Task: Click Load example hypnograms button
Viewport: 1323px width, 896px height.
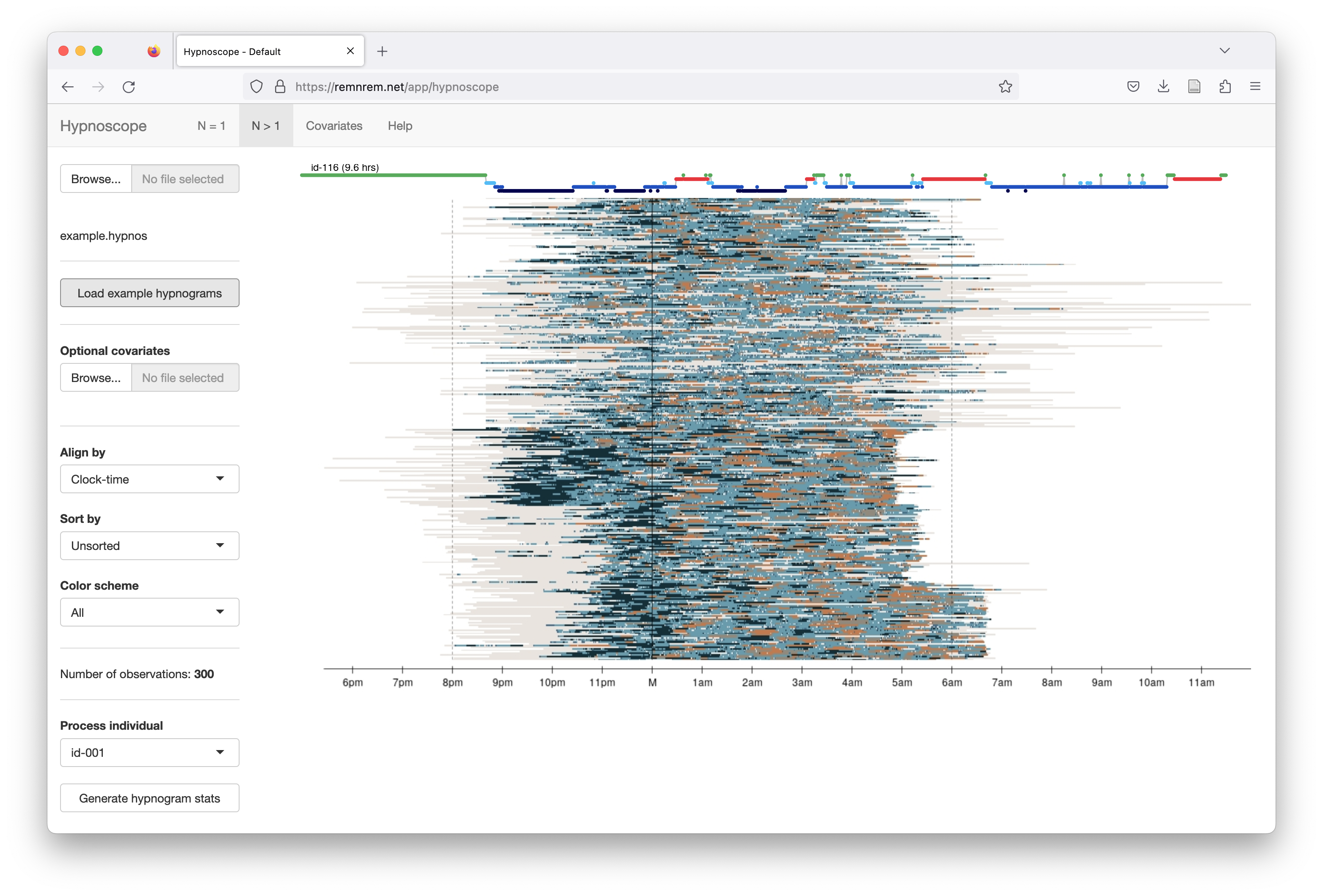Action: [150, 293]
